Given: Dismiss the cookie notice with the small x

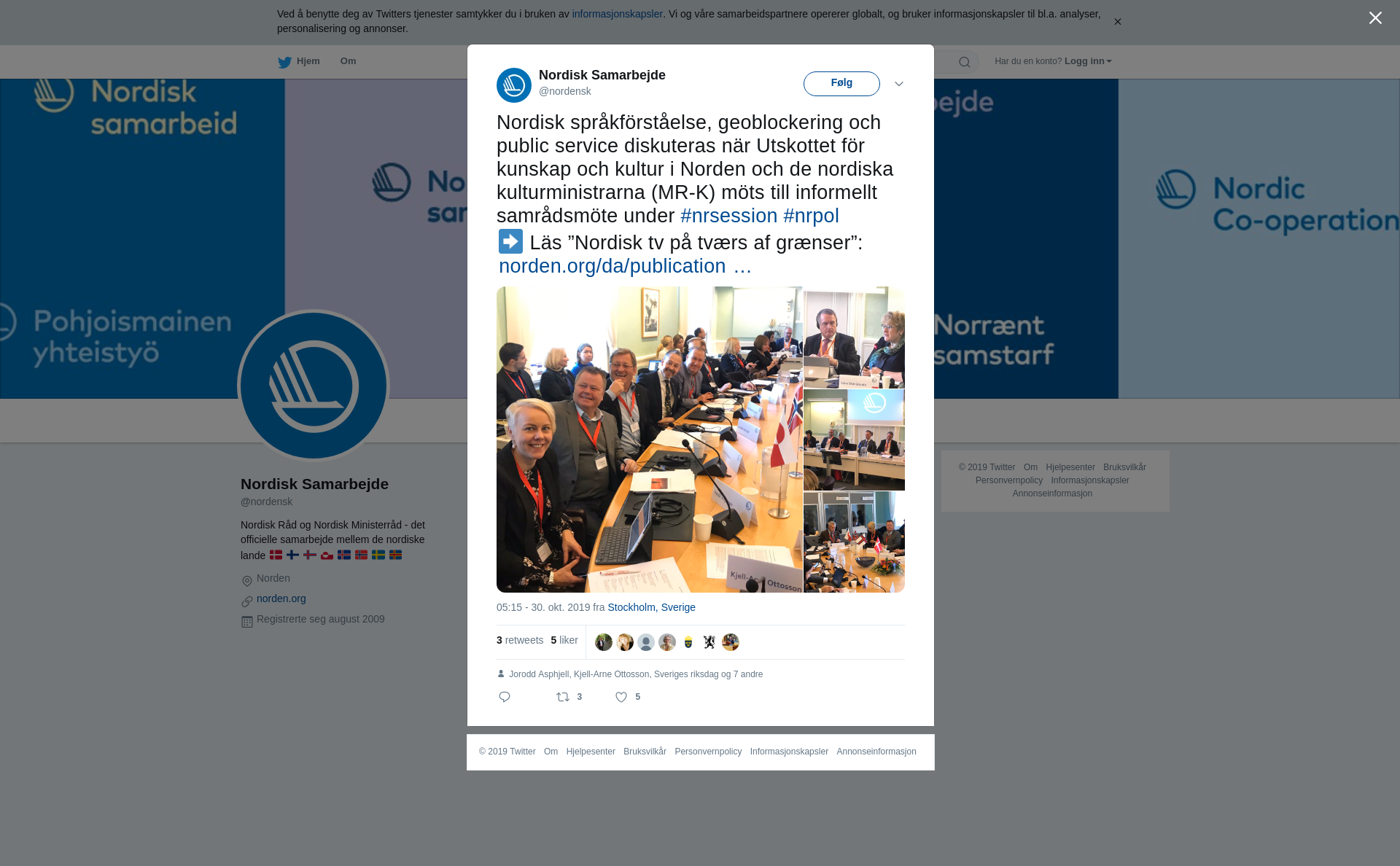Looking at the screenshot, I should click(x=1117, y=22).
